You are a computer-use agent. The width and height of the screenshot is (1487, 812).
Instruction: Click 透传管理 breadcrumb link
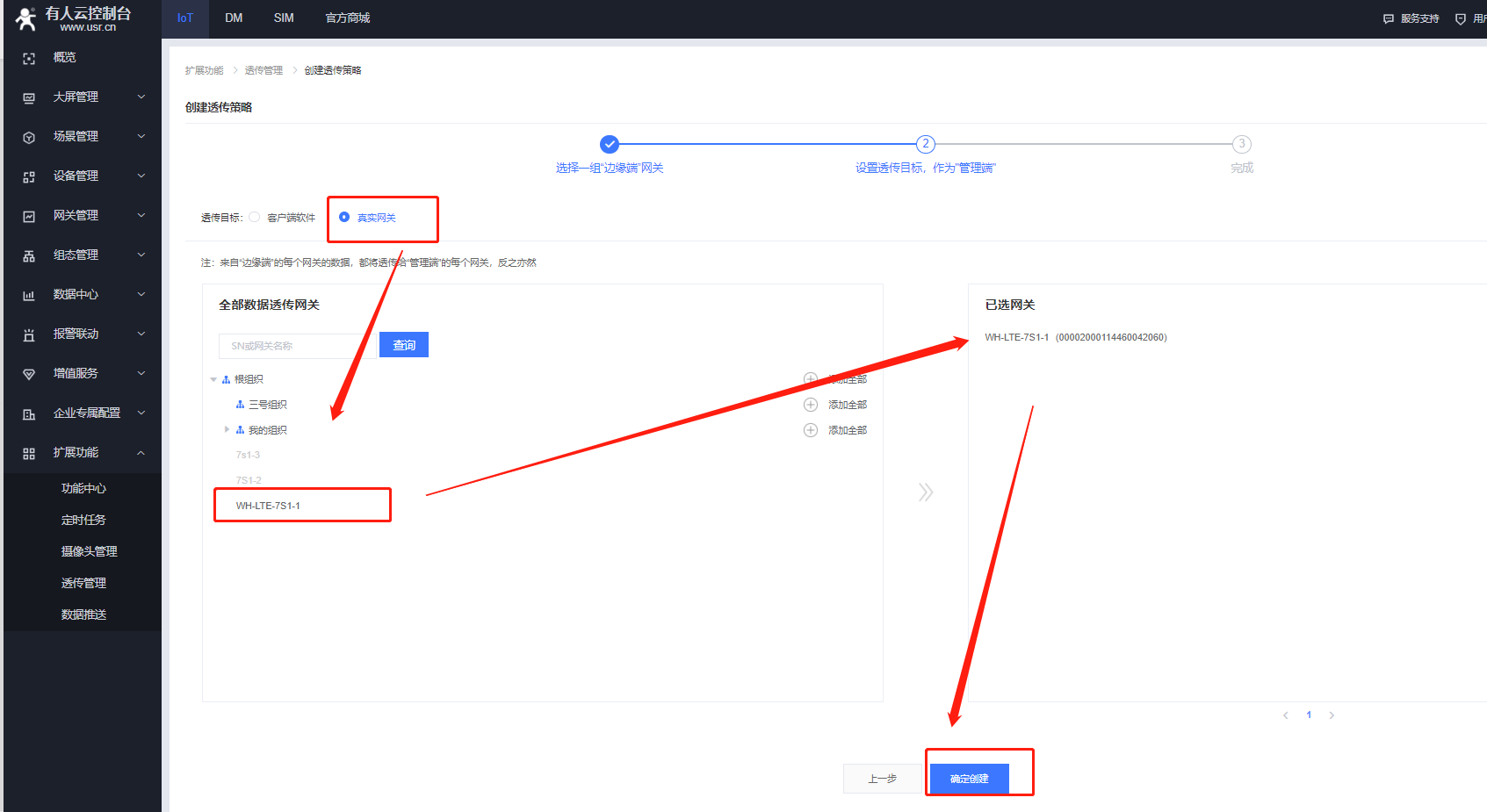point(263,70)
